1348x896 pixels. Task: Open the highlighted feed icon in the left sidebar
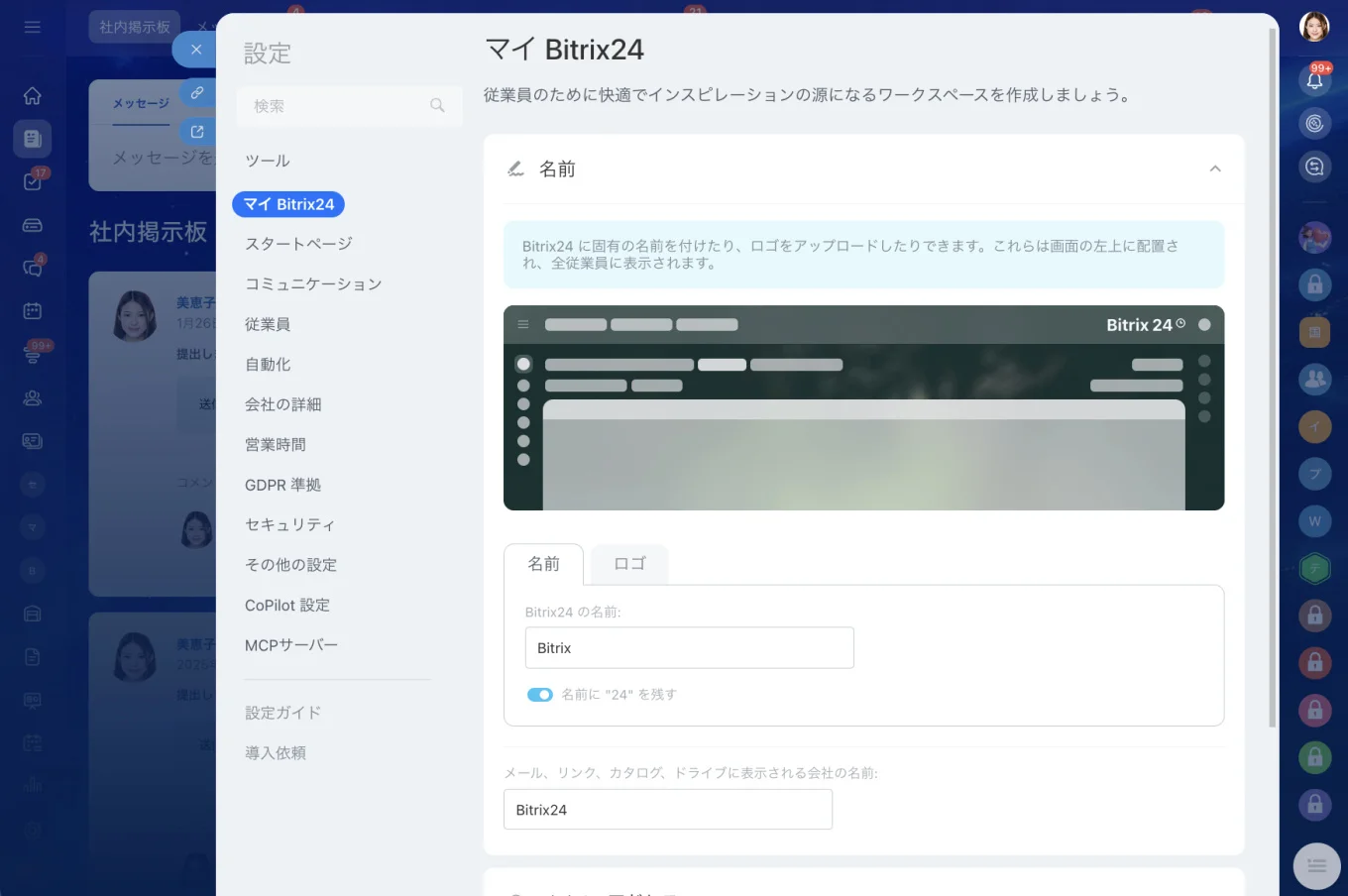click(x=33, y=139)
